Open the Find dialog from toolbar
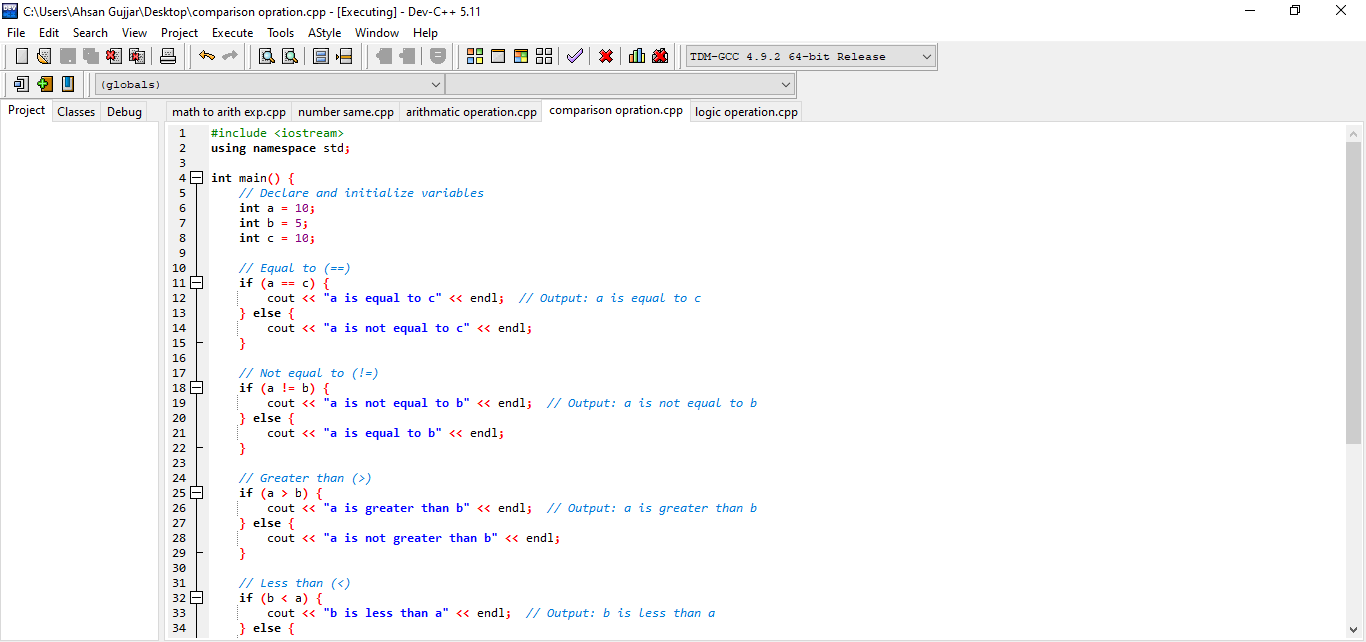The width and height of the screenshot is (1366, 642). (267, 56)
